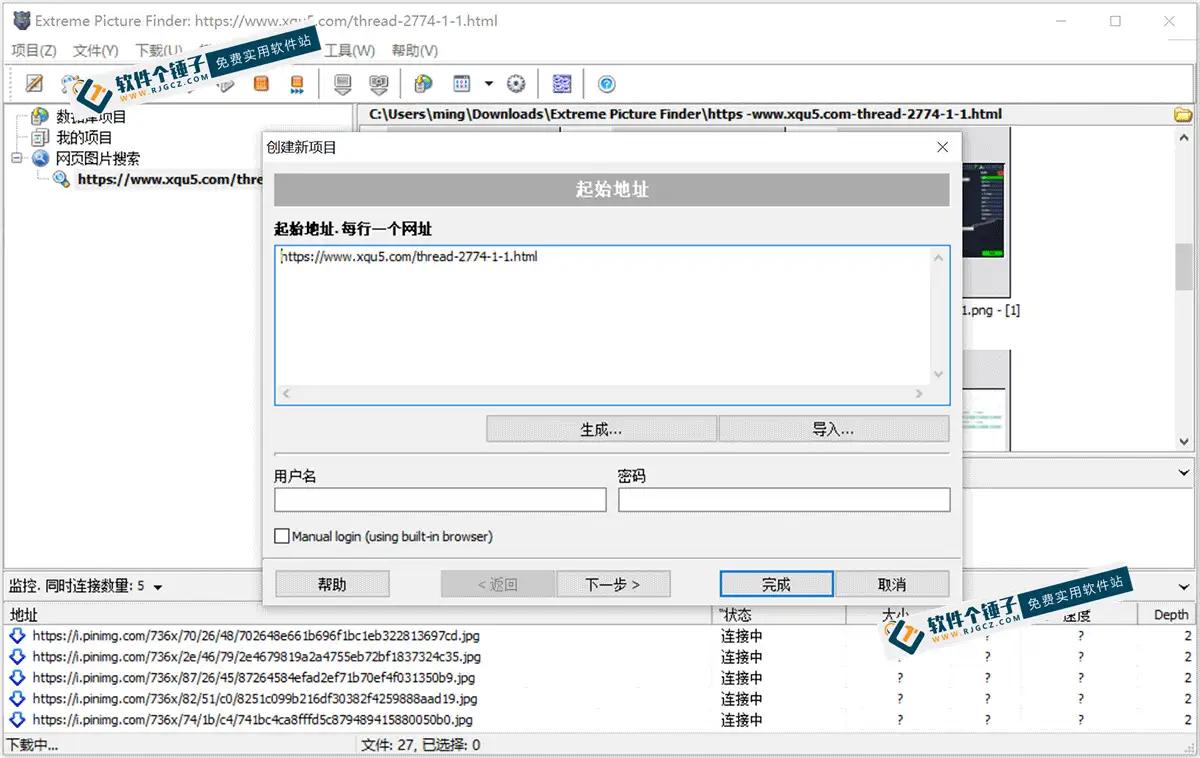The width and height of the screenshot is (1200, 758).
Task: Click the 完成 button
Action: [776, 584]
